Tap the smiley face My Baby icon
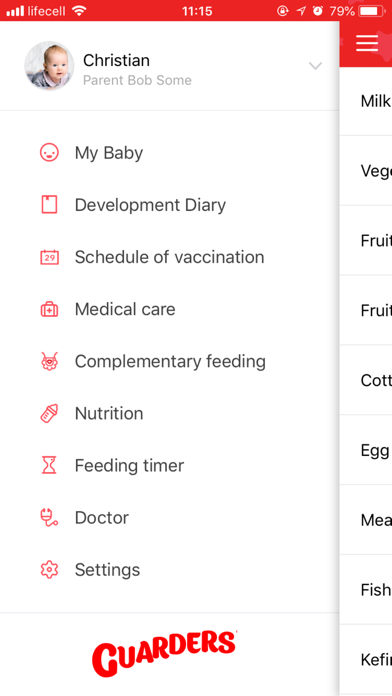The image size is (392, 696). coord(49,153)
